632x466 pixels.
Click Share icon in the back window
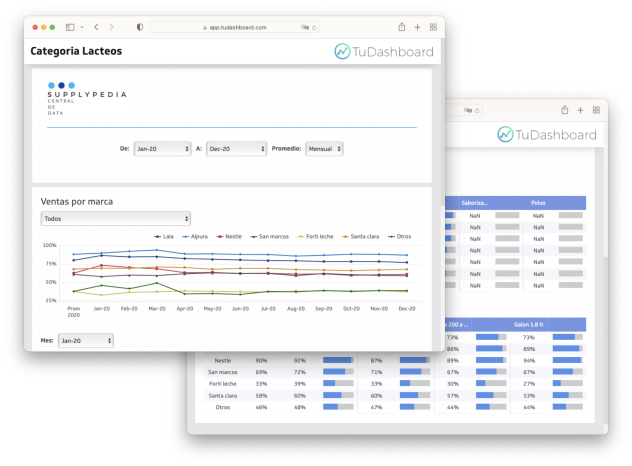point(565,110)
